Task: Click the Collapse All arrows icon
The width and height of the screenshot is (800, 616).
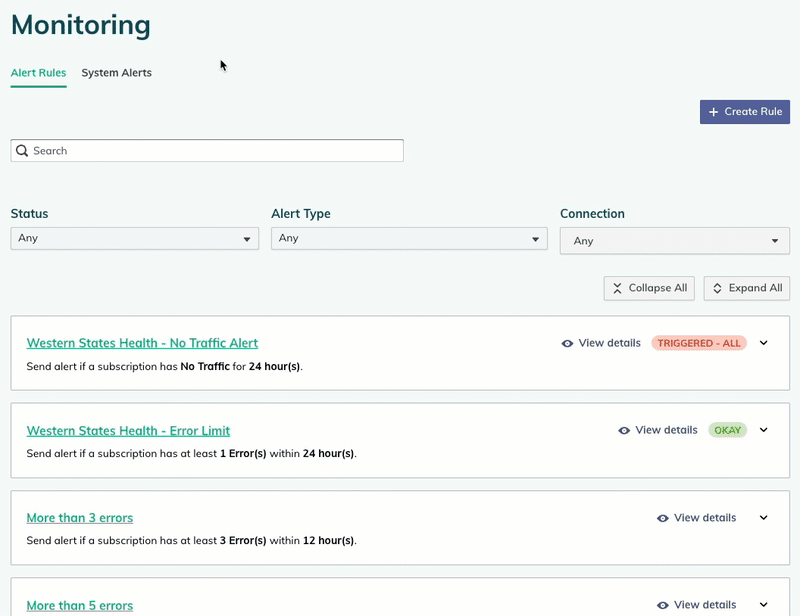Action: [x=617, y=288]
